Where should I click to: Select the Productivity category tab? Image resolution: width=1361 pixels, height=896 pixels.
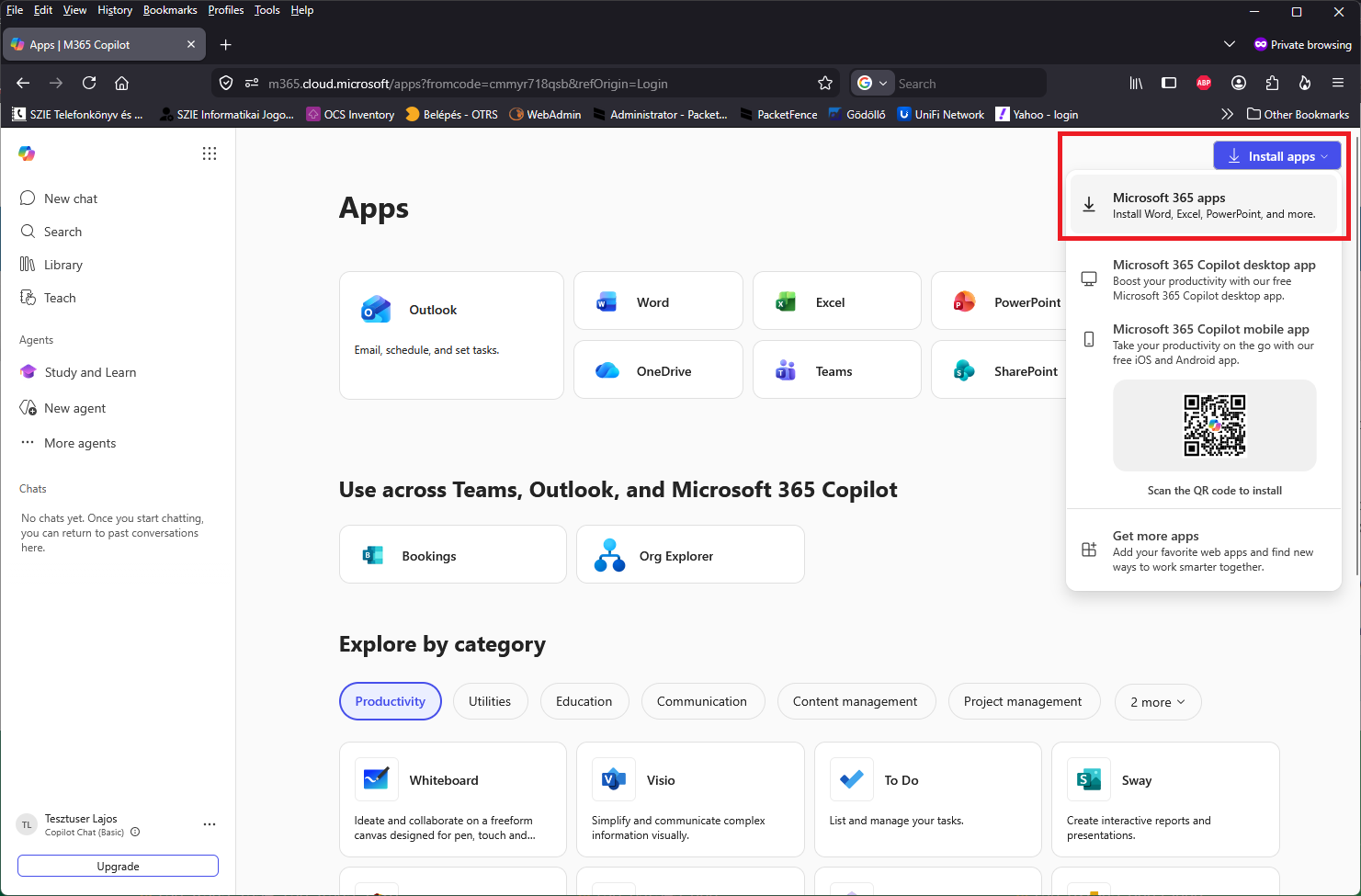[x=391, y=702]
